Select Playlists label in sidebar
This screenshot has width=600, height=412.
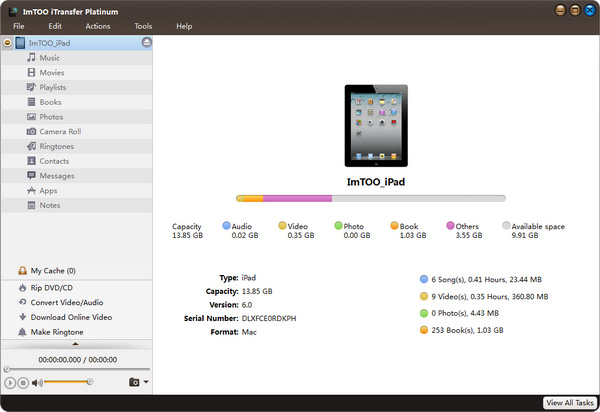53,87
